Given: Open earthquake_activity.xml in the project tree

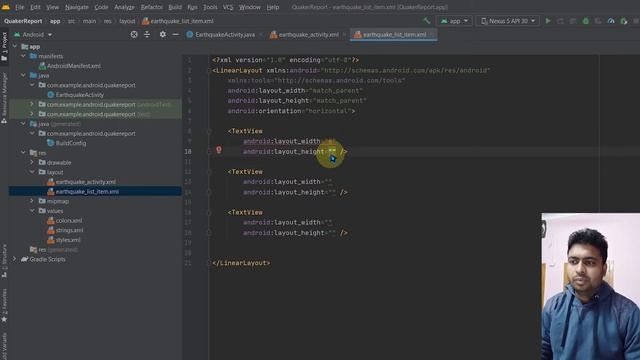Looking at the screenshot, I should tap(82, 182).
